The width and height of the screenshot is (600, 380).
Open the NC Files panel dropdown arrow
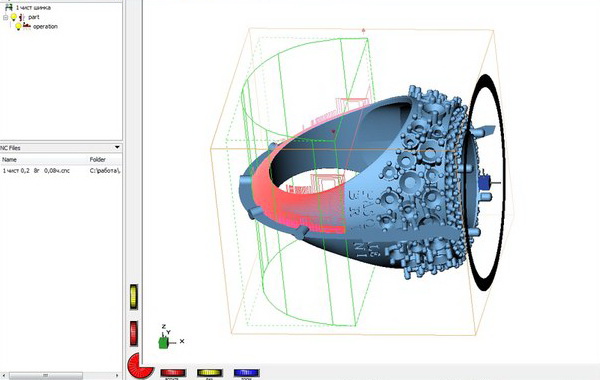pyautogui.click(x=117, y=147)
